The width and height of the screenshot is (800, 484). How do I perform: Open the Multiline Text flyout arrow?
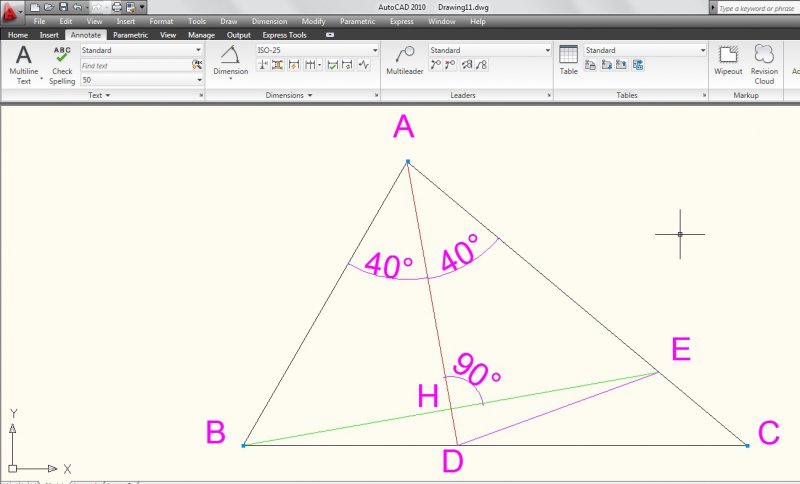(x=41, y=78)
